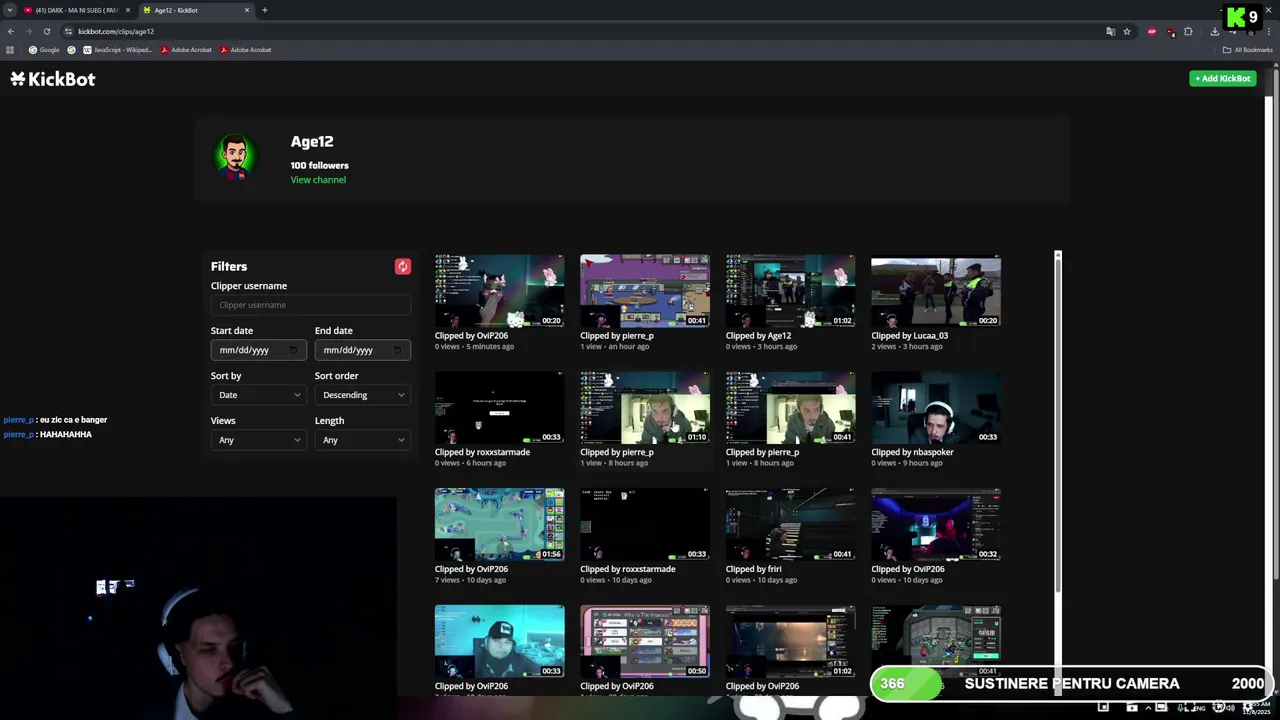This screenshot has height=720, width=1280.
Task: Click the KickBot logo in header
Action: tap(53, 79)
